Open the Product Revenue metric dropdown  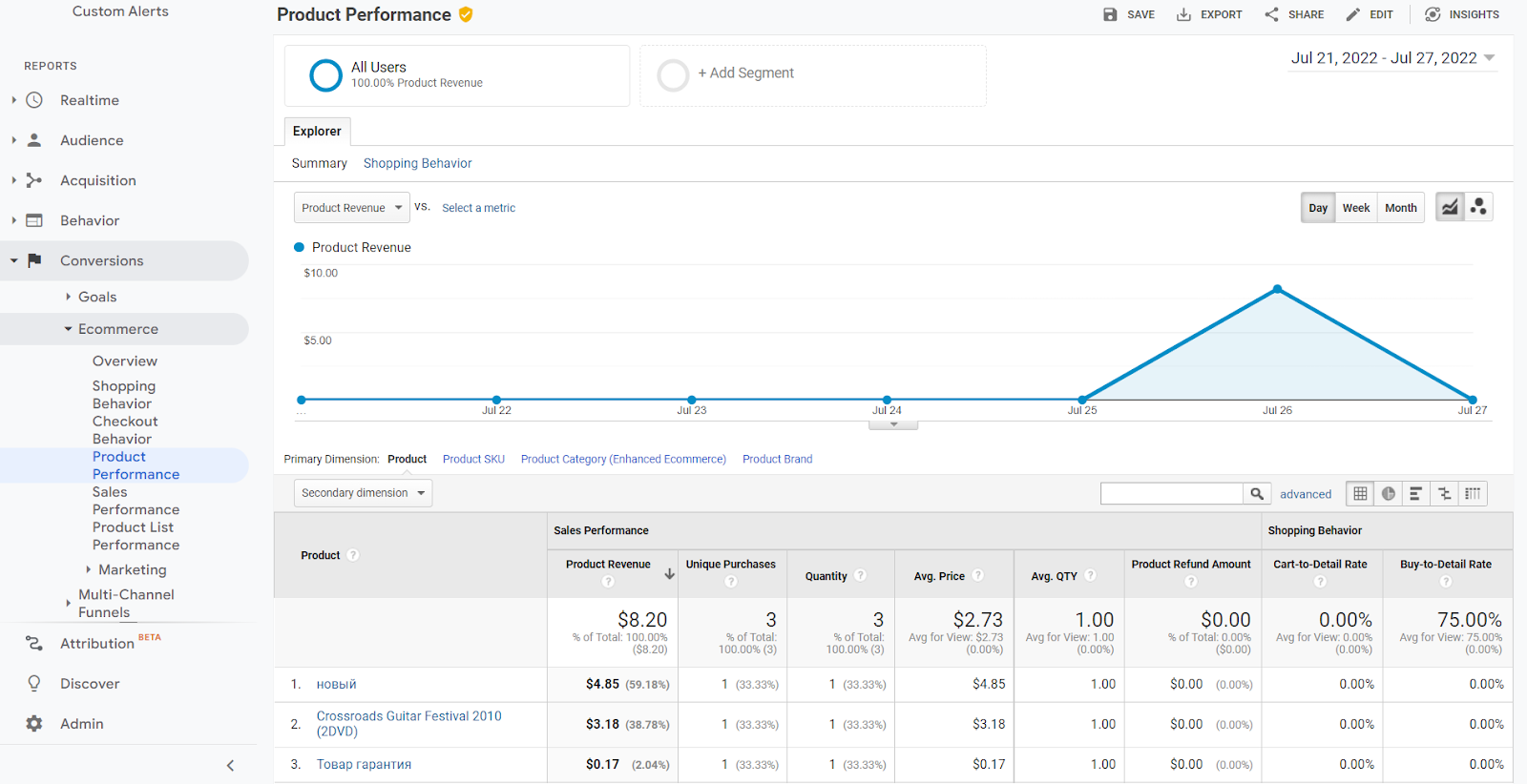point(352,208)
